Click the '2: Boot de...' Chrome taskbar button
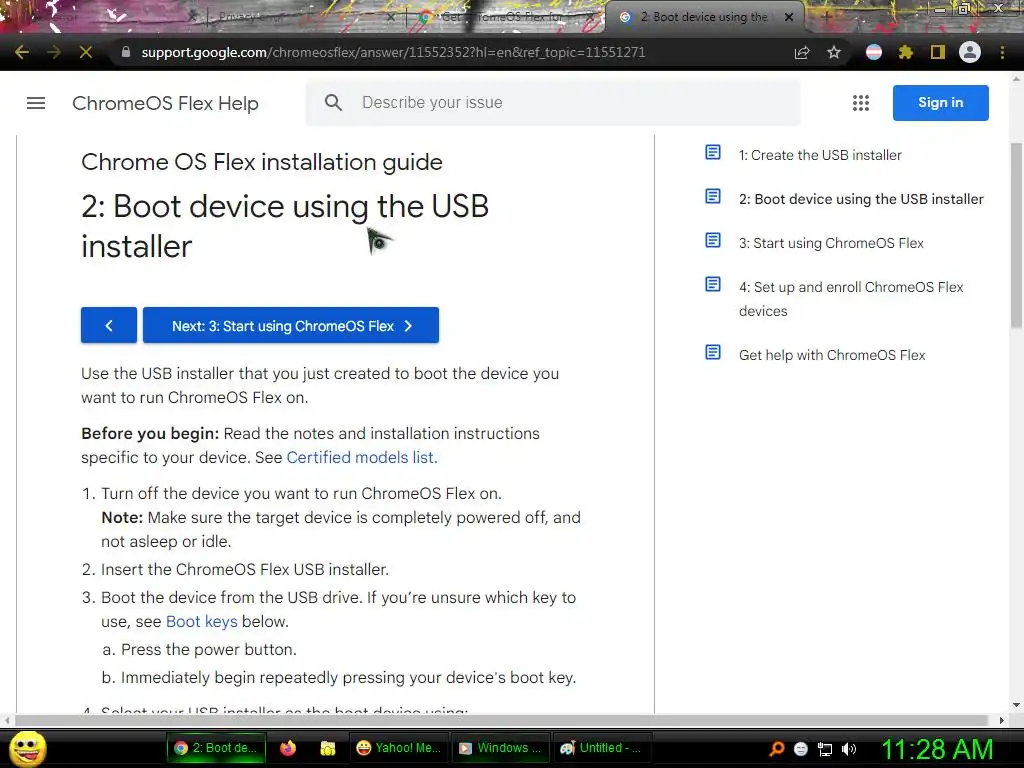Image resolution: width=1024 pixels, height=768 pixels. click(x=217, y=748)
